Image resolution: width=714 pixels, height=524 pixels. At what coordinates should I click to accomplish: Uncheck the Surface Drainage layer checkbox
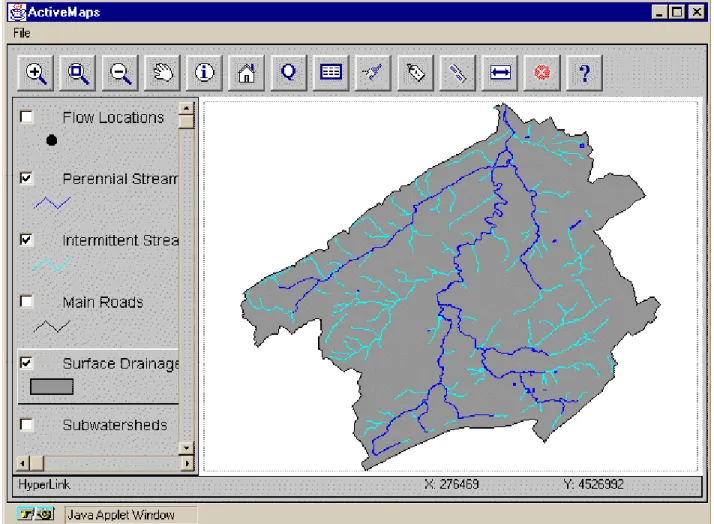coord(26,363)
